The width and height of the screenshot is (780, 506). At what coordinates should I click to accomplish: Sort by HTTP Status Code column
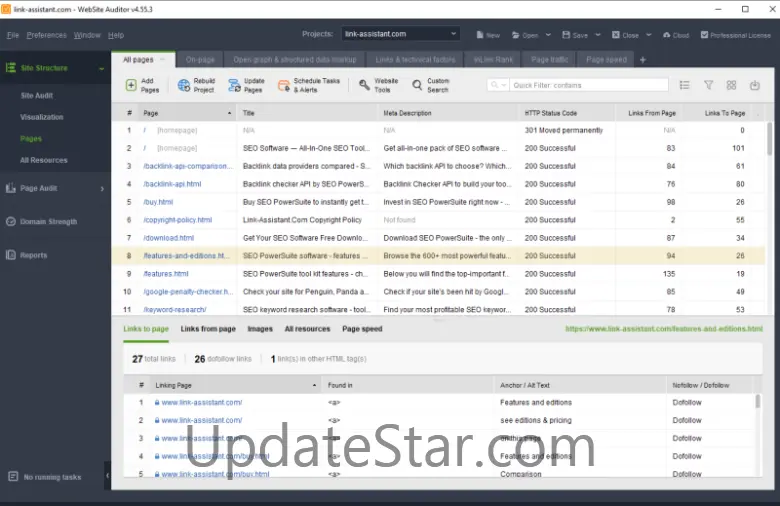tap(566, 113)
